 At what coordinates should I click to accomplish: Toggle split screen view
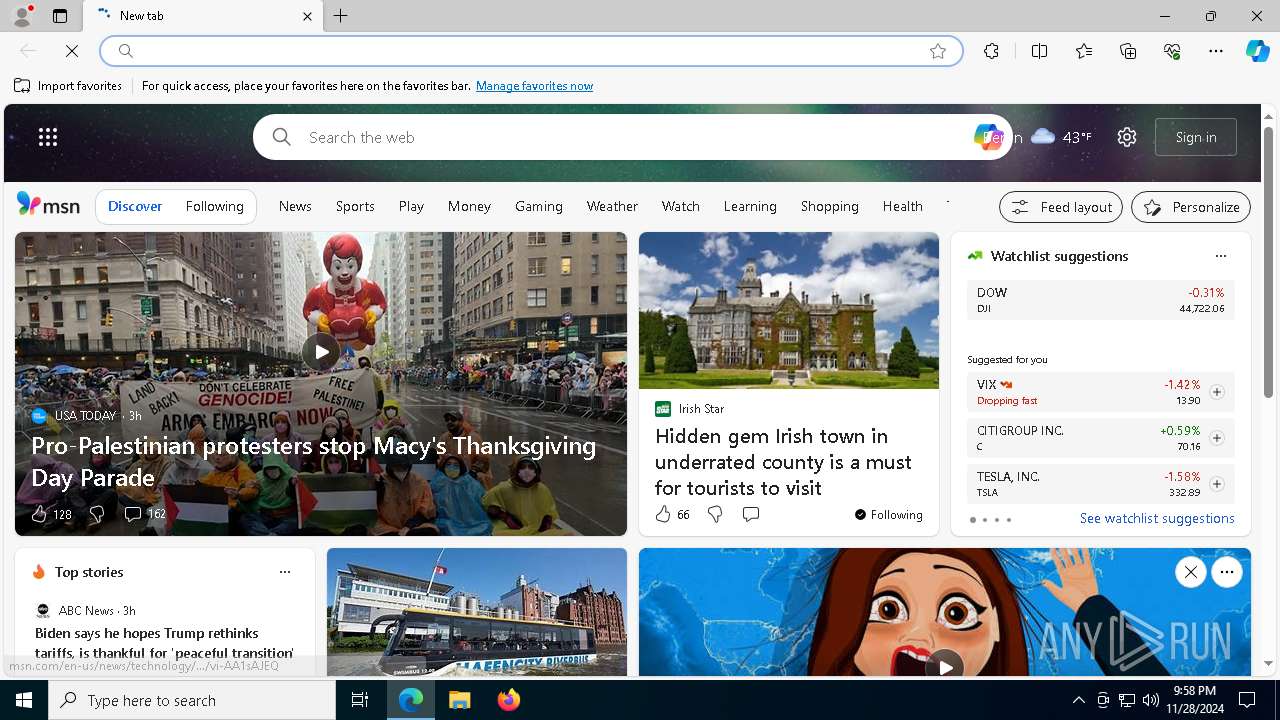(1039, 51)
